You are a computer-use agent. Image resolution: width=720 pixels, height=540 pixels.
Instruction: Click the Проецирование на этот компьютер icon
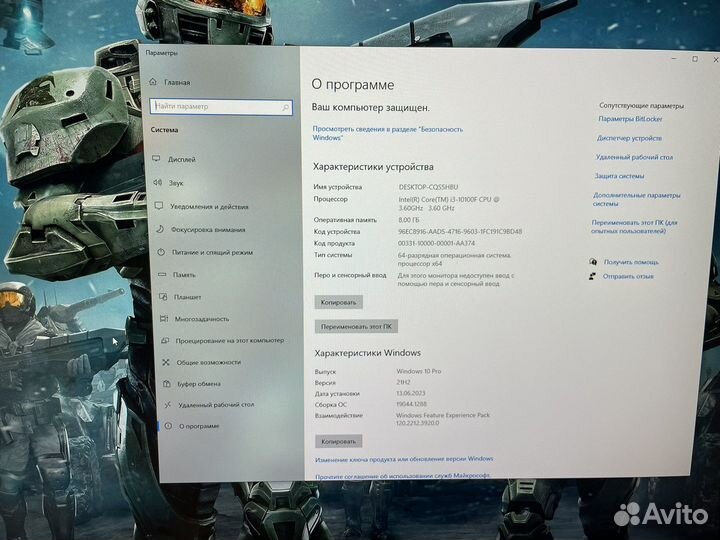click(x=165, y=340)
